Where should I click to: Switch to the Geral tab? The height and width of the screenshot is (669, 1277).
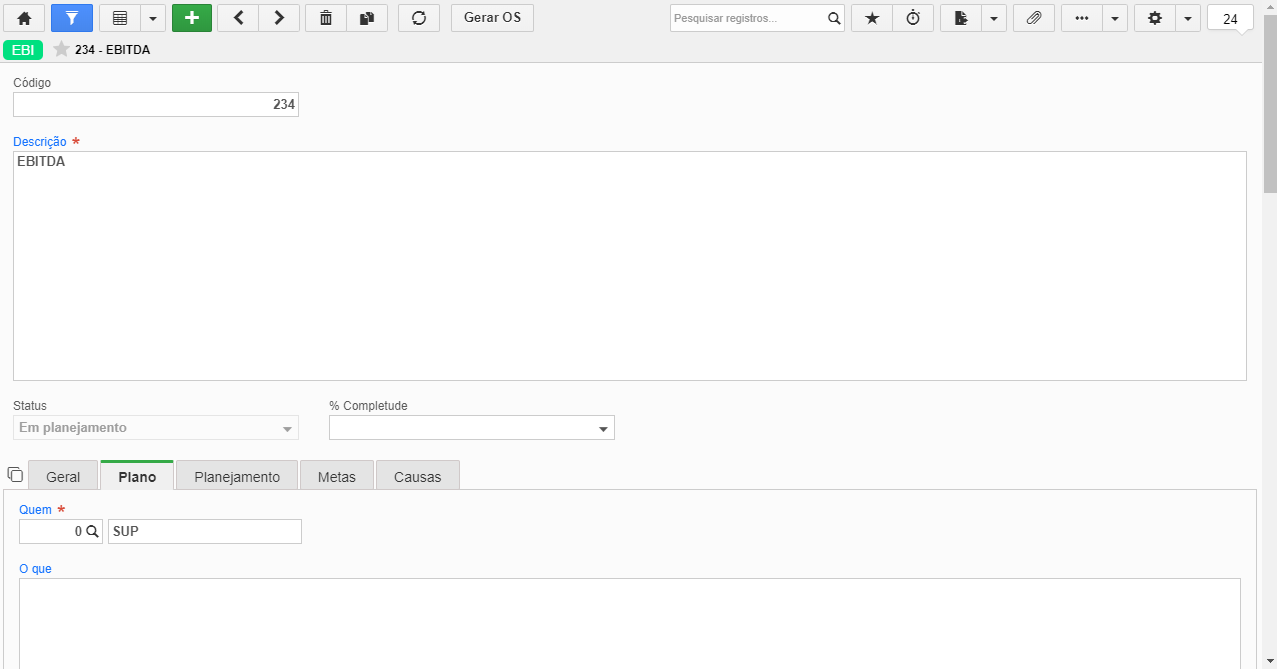point(63,476)
